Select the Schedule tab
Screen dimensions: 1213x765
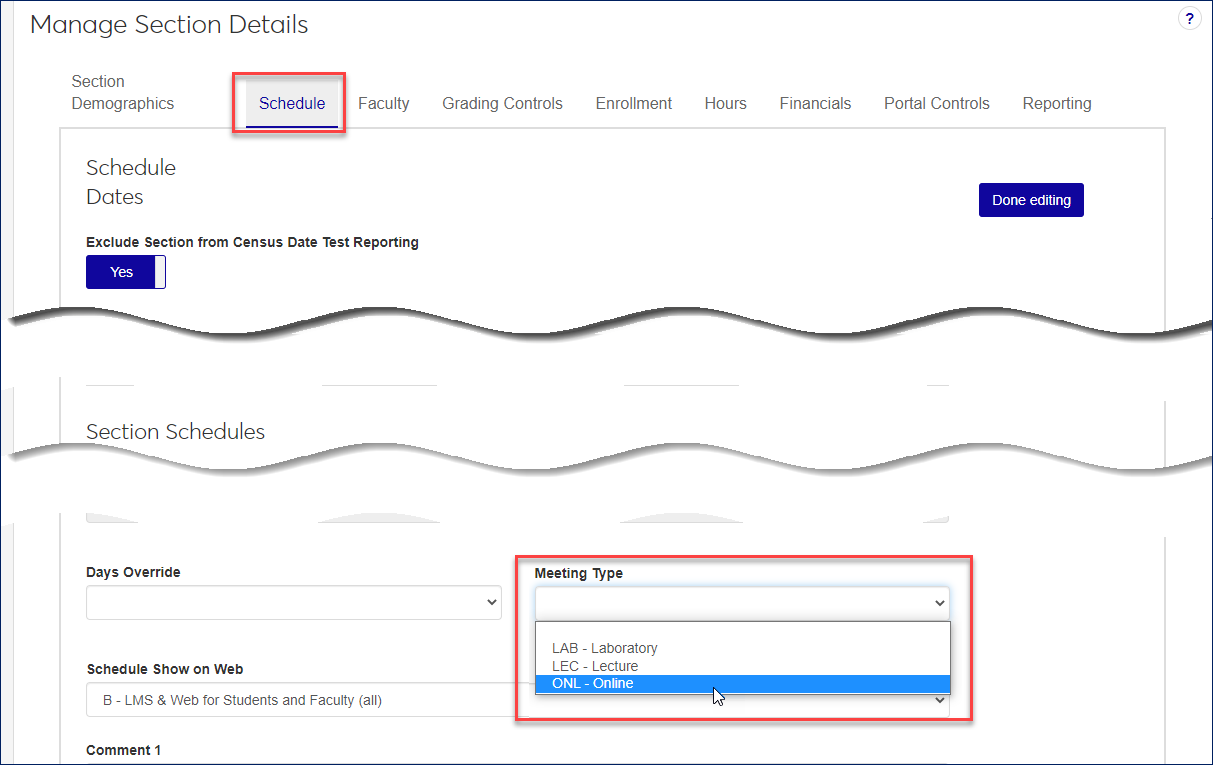tap(292, 103)
